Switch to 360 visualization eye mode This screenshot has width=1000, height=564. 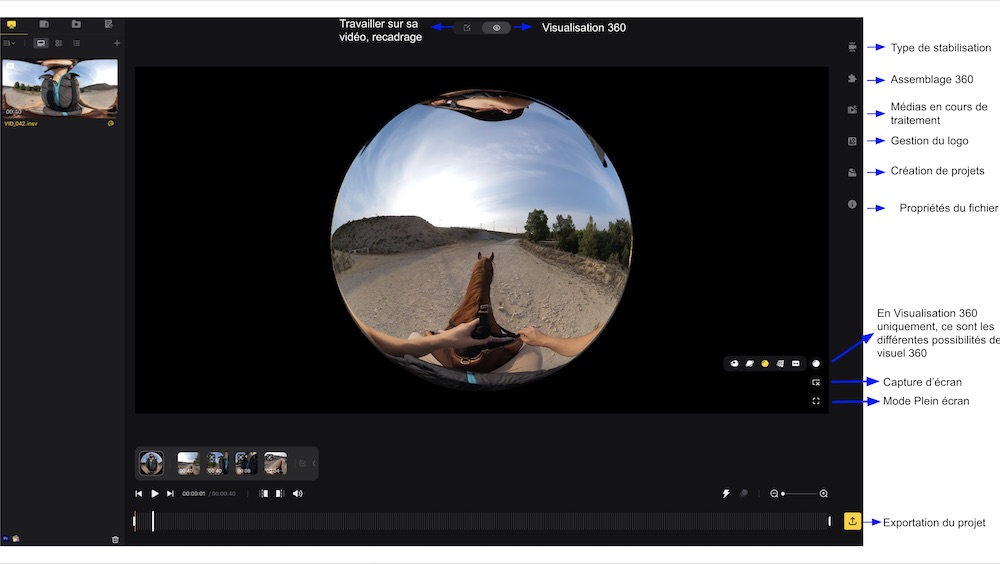(496, 27)
